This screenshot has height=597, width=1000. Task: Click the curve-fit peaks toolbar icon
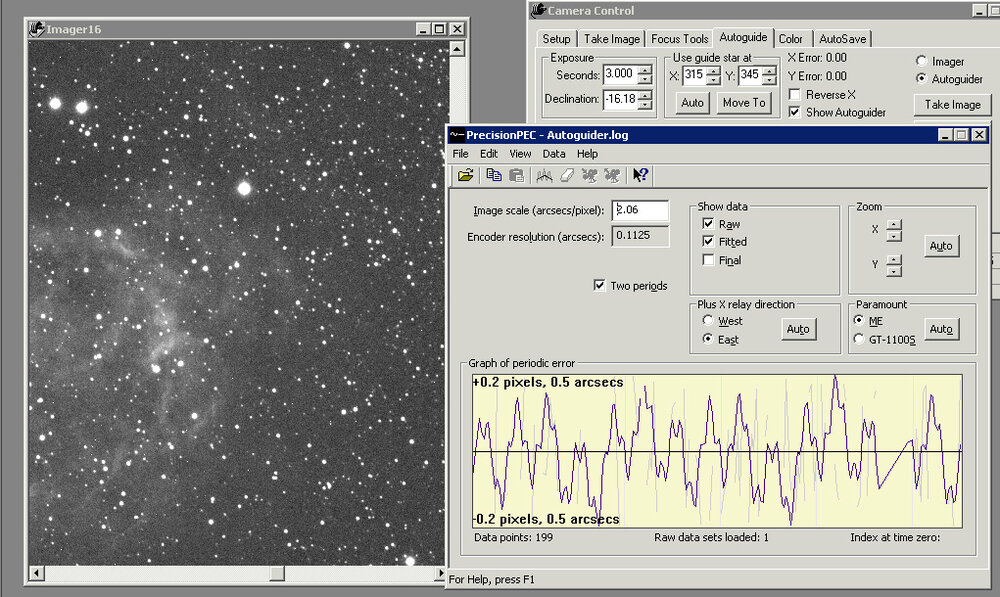pyautogui.click(x=544, y=176)
